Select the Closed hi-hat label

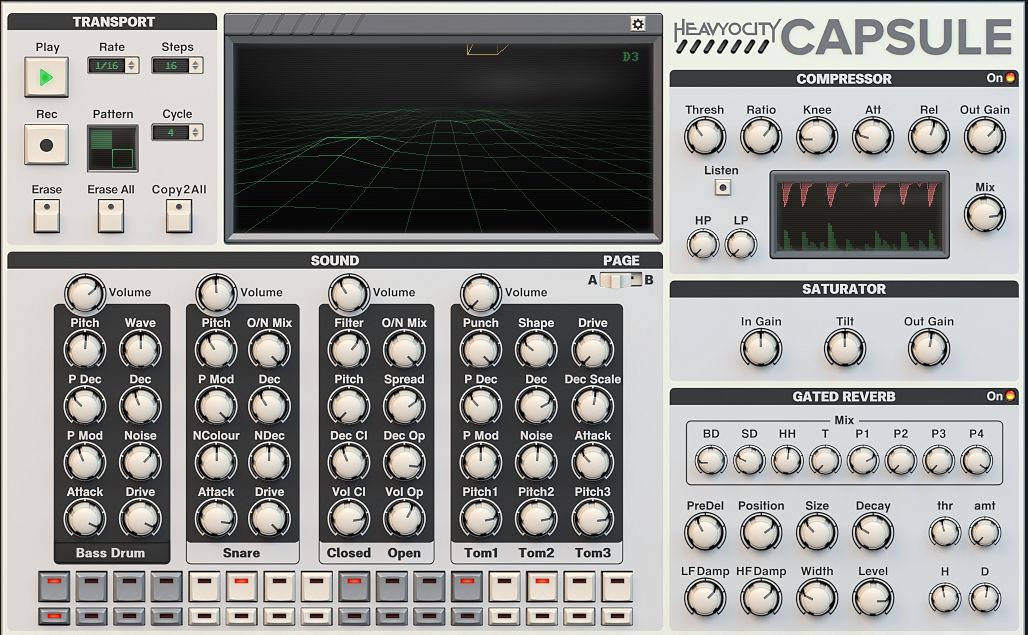pos(349,553)
